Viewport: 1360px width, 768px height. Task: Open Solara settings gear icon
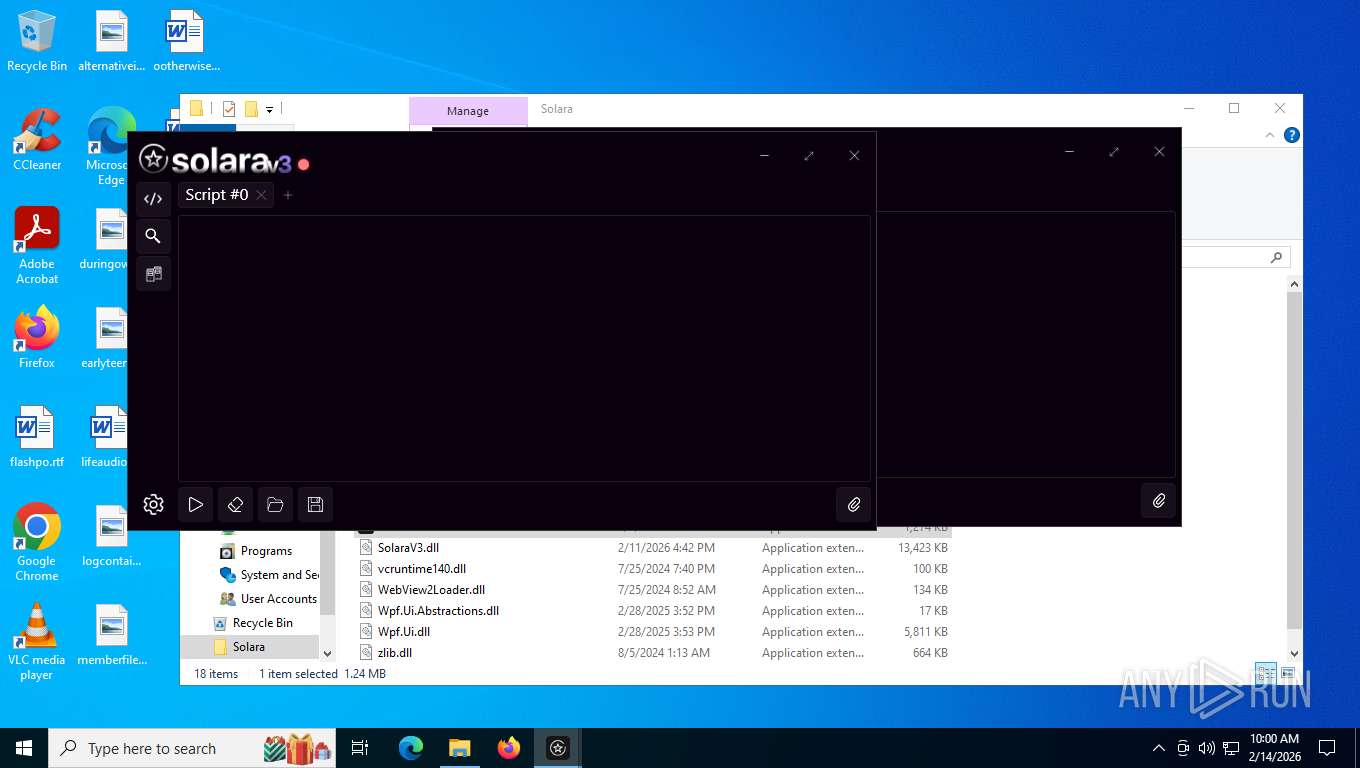pyautogui.click(x=153, y=505)
